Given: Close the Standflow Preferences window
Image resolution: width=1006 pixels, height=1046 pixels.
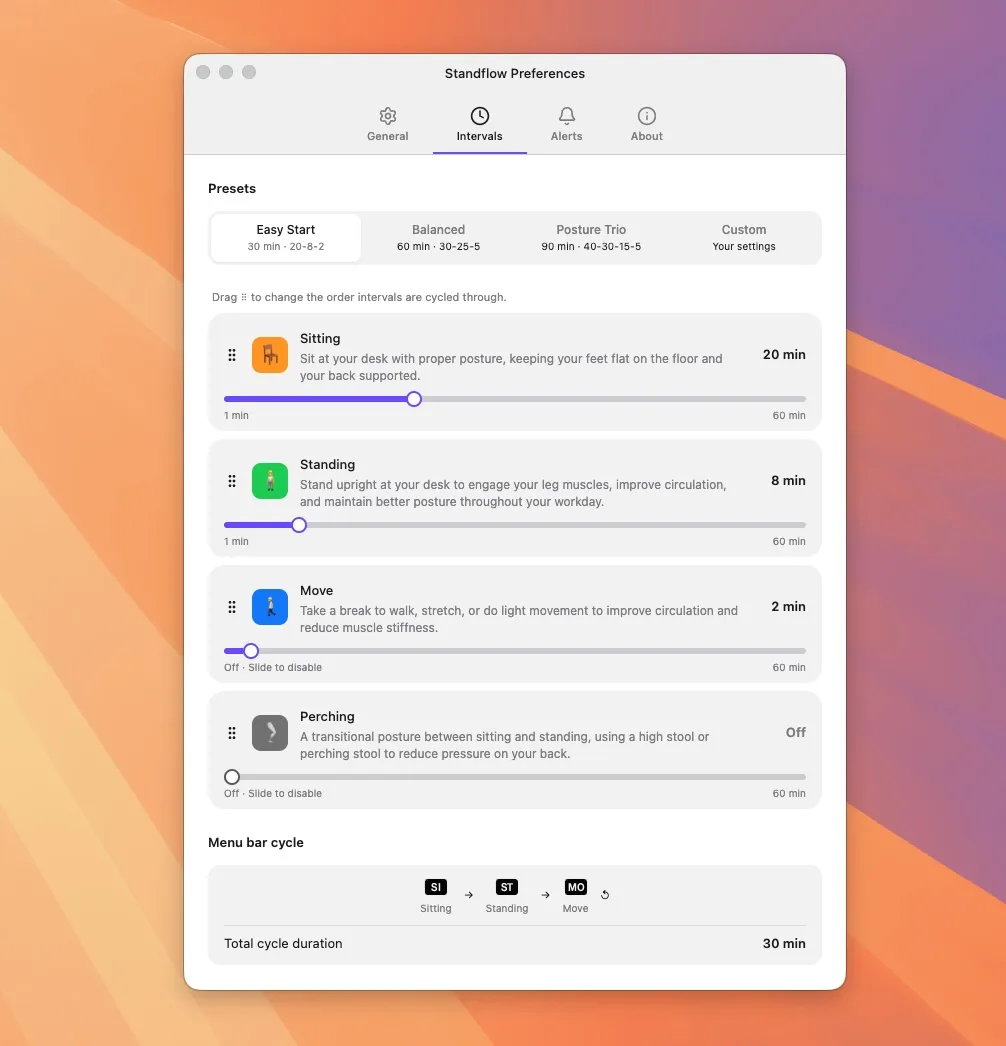Looking at the screenshot, I should (x=203, y=72).
